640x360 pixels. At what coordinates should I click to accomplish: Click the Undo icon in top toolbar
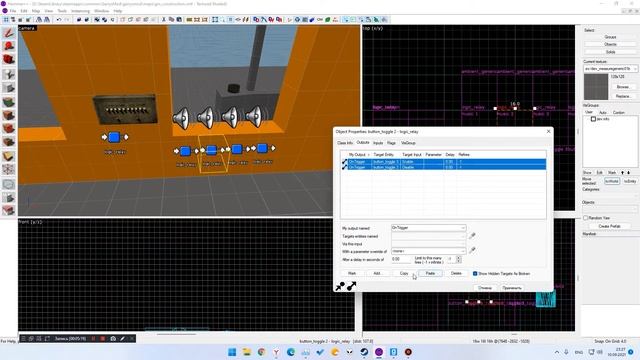(x=59, y=20)
